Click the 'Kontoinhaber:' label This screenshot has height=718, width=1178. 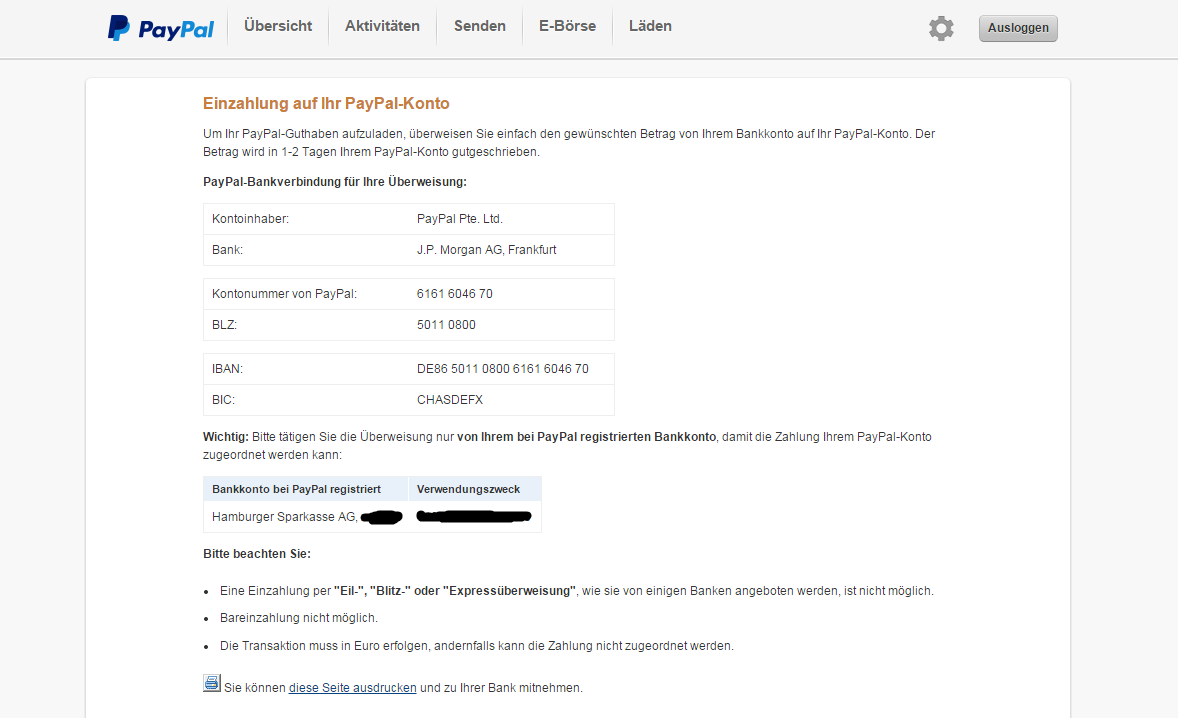coord(250,219)
